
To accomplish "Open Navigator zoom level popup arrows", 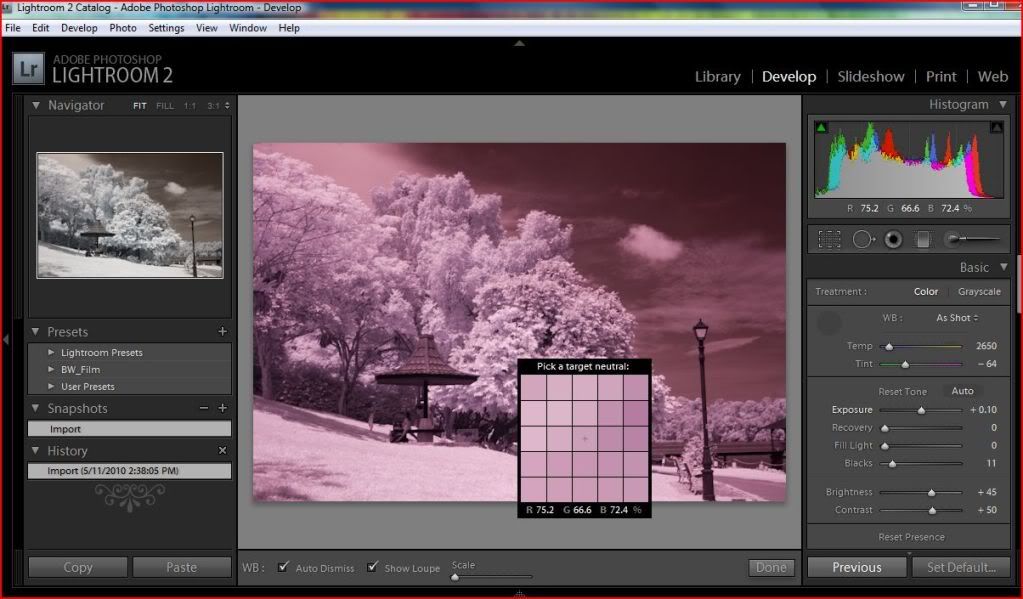I will [x=227, y=106].
